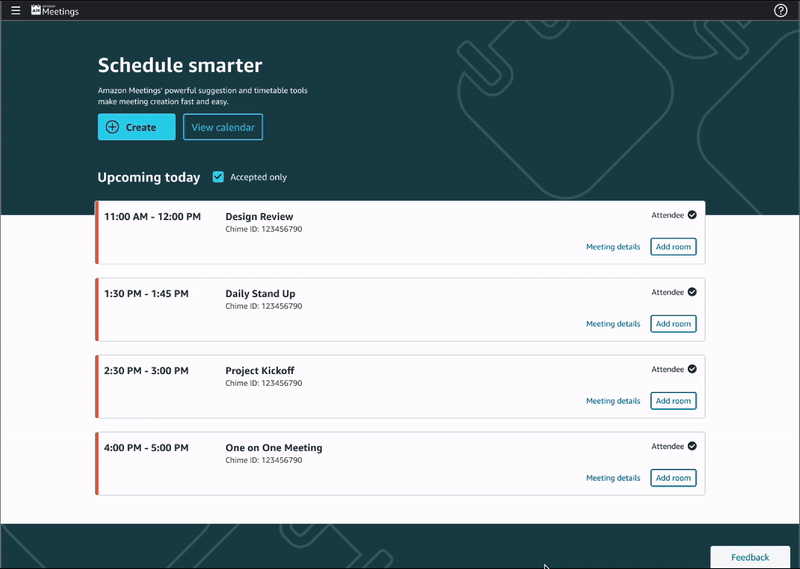The image size is (800, 569).
Task: Open the hamburger navigation menu
Action: tap(16, 10)
